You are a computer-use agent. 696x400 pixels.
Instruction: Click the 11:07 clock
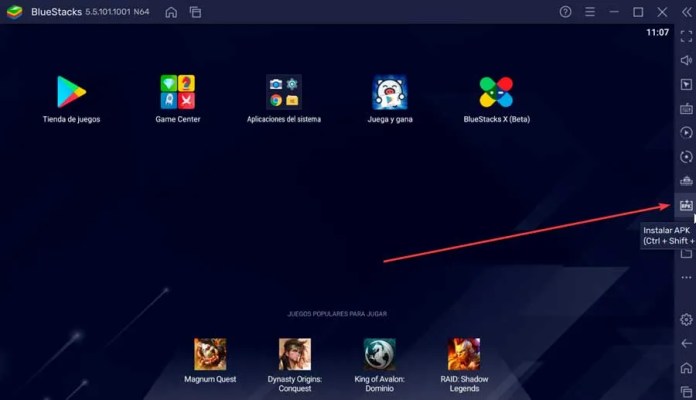point(657,32)
